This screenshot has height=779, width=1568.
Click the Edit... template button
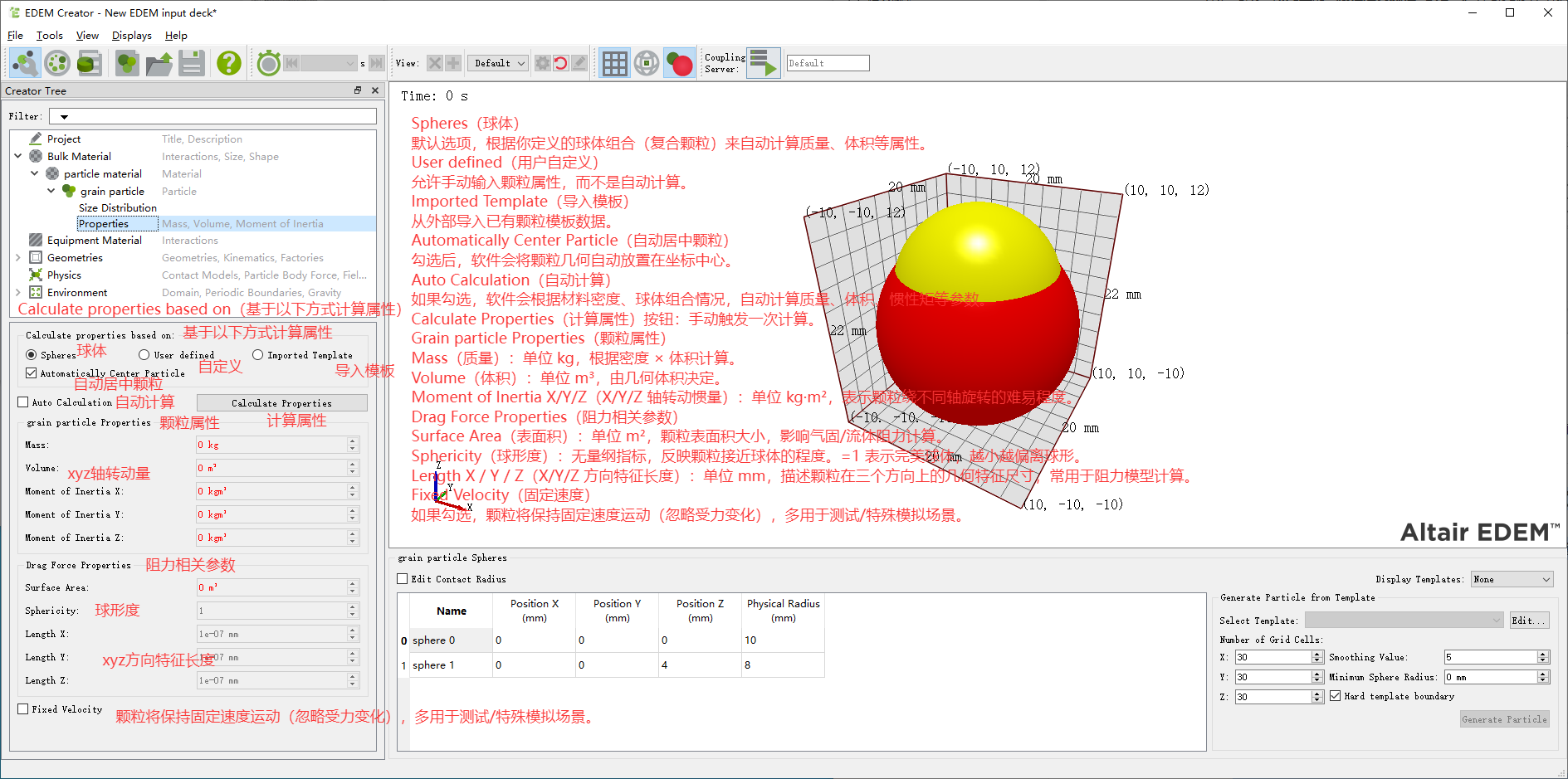click(1527, 621)
